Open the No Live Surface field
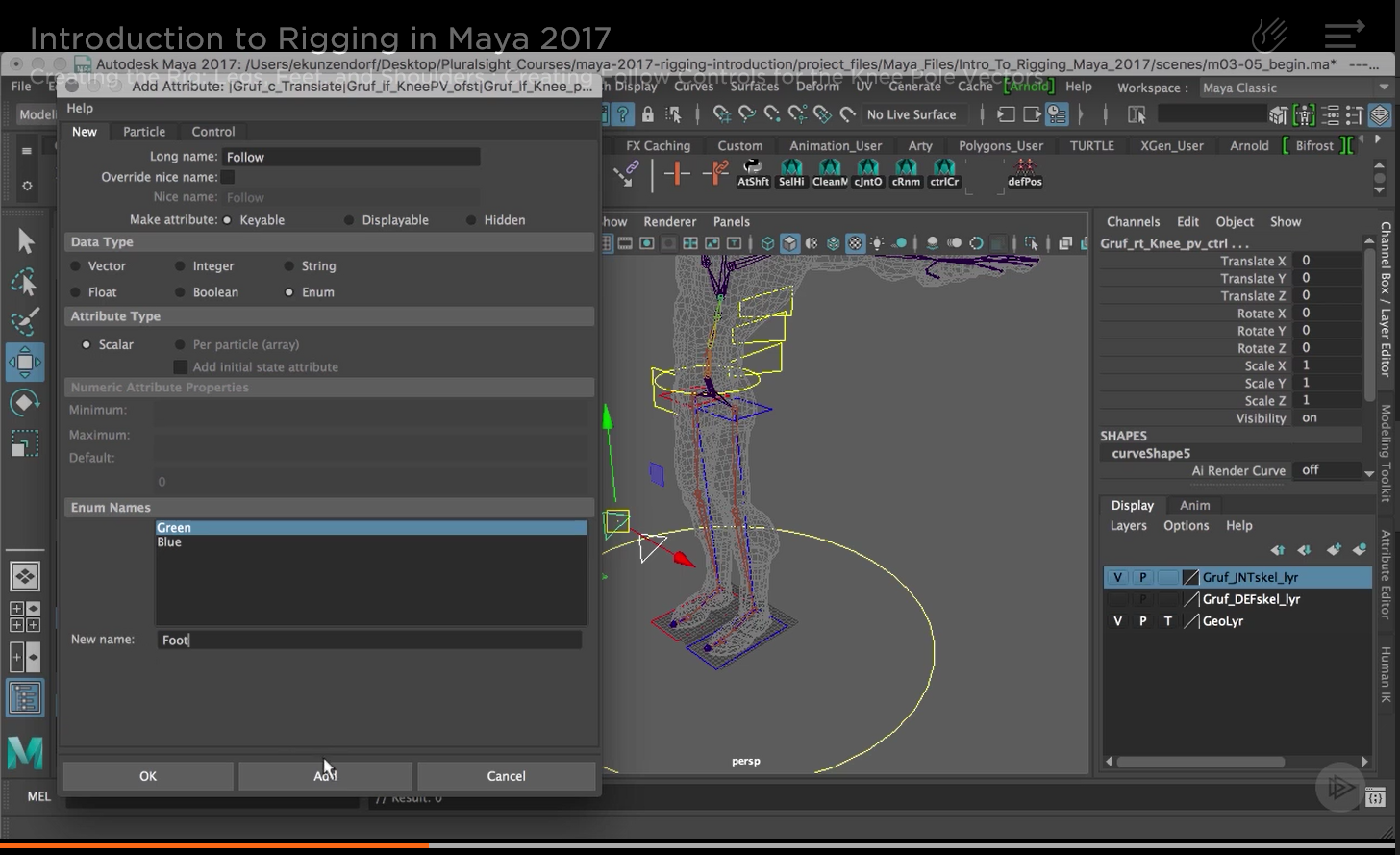Image resolution: width=1400 pixels, height=855 pixels. (x=912, y=114)
